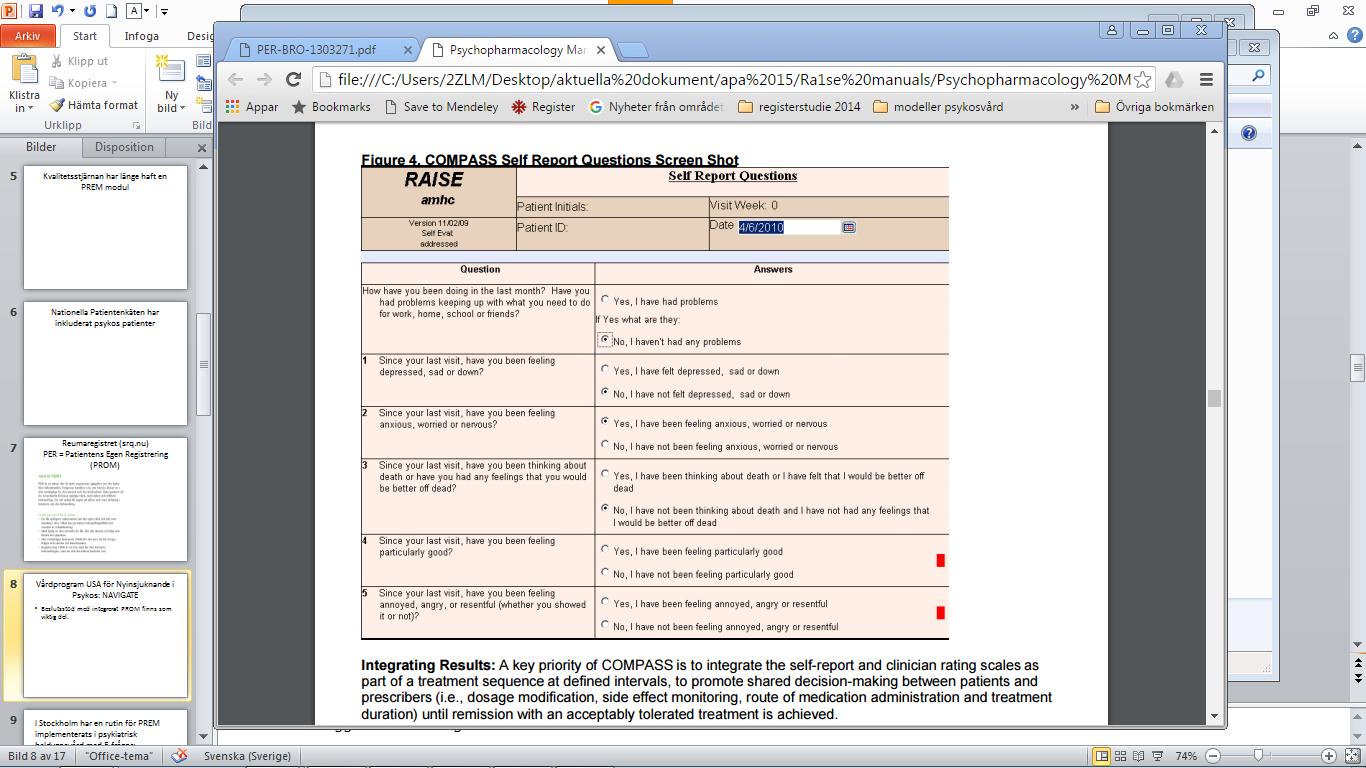Click Chrome's forward arrow
Image resolution: width=1366 pixels, height=768 pixels.
point(264,79)
